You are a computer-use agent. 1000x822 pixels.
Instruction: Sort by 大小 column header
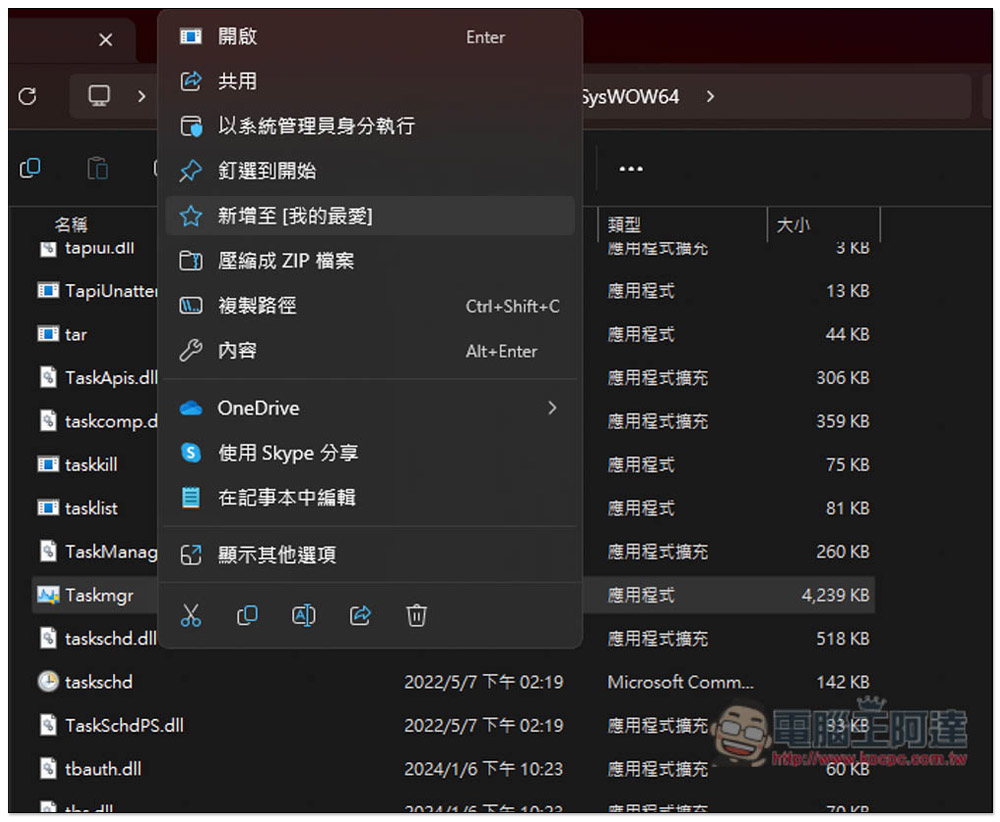pyautogui.click(x=793, y=224)
